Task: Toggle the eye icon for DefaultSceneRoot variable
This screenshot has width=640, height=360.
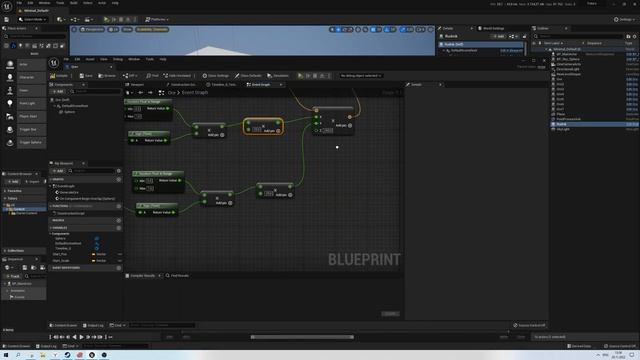Action: point(97,243)
